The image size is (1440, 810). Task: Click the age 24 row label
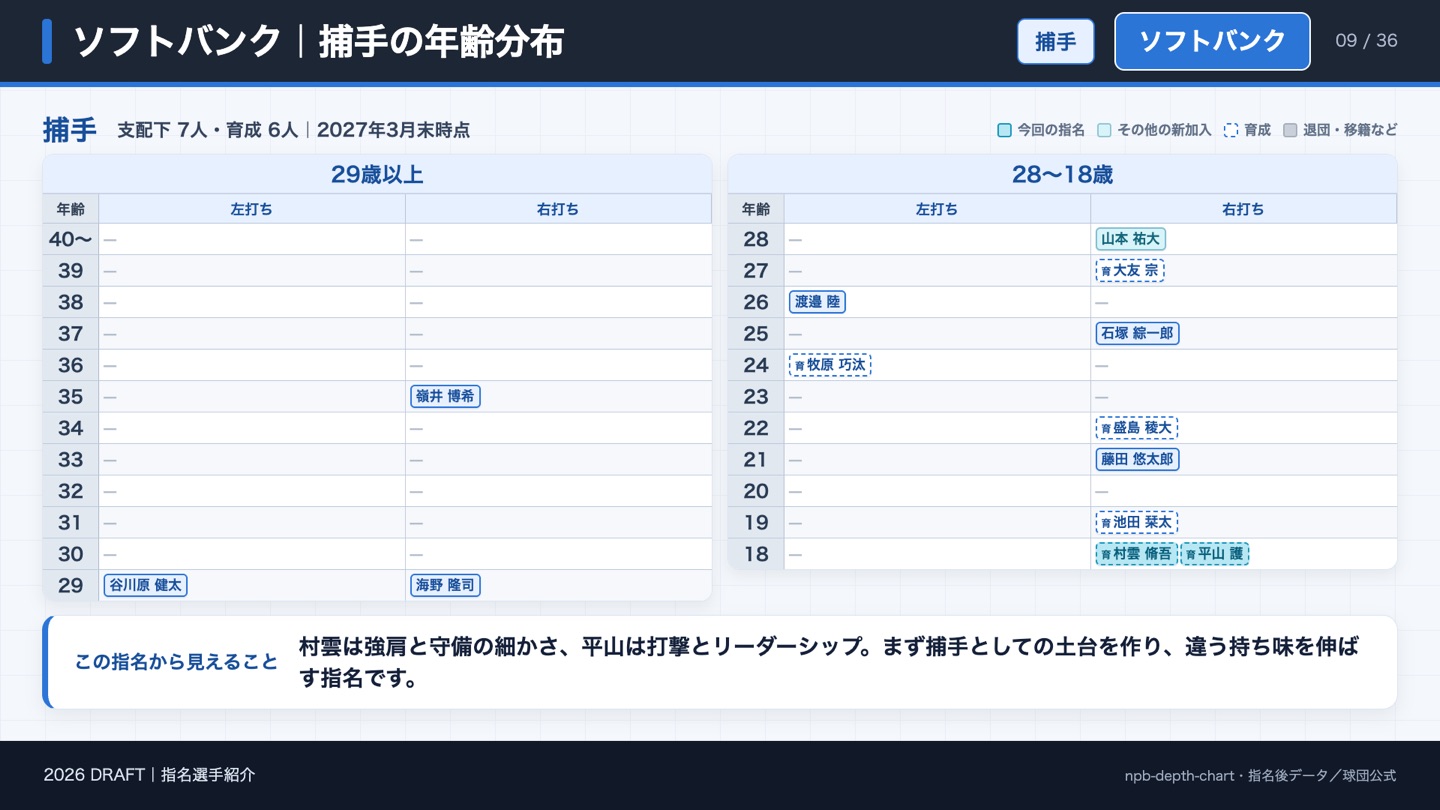click(x=756, y=365)
